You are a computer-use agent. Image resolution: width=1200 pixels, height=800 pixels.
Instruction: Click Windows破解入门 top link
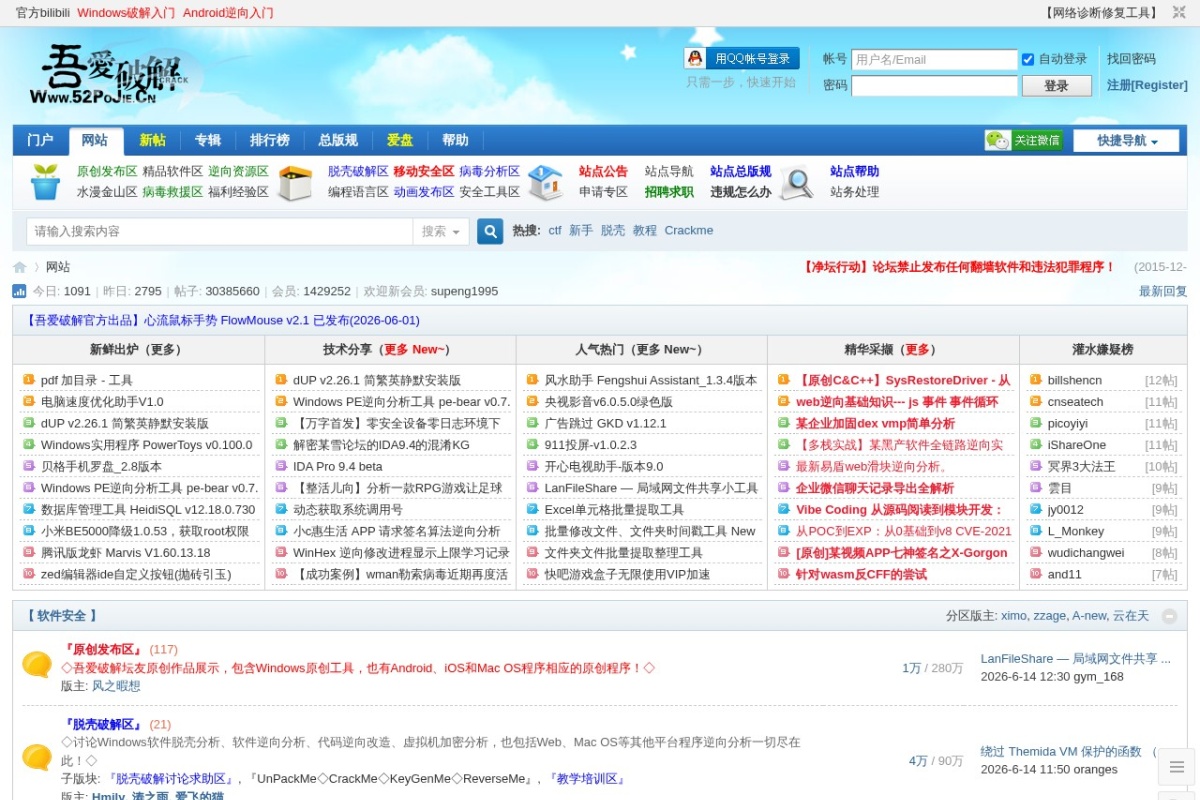tap(126, 13)
